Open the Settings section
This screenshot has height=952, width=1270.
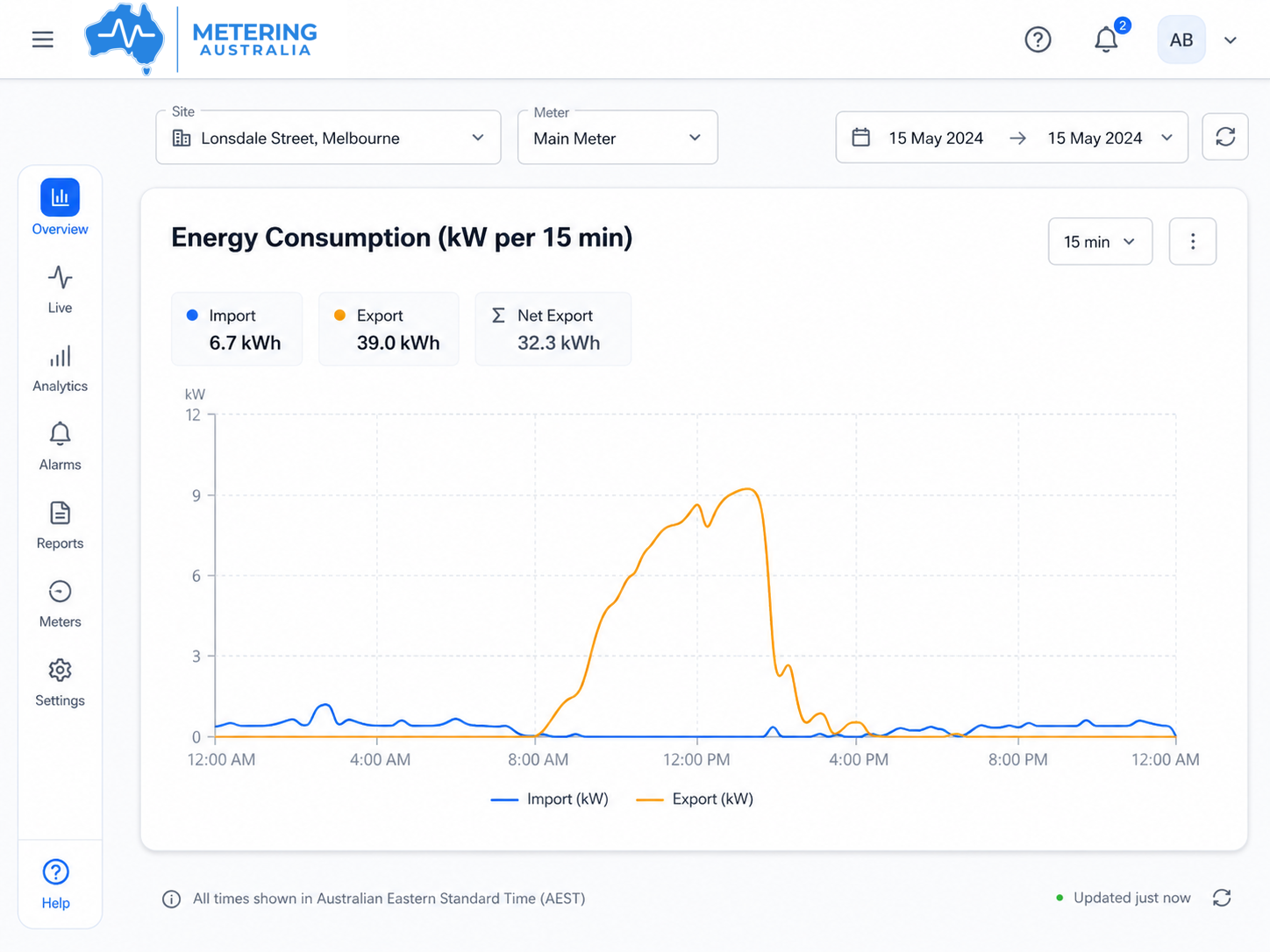tap(60, 683)
